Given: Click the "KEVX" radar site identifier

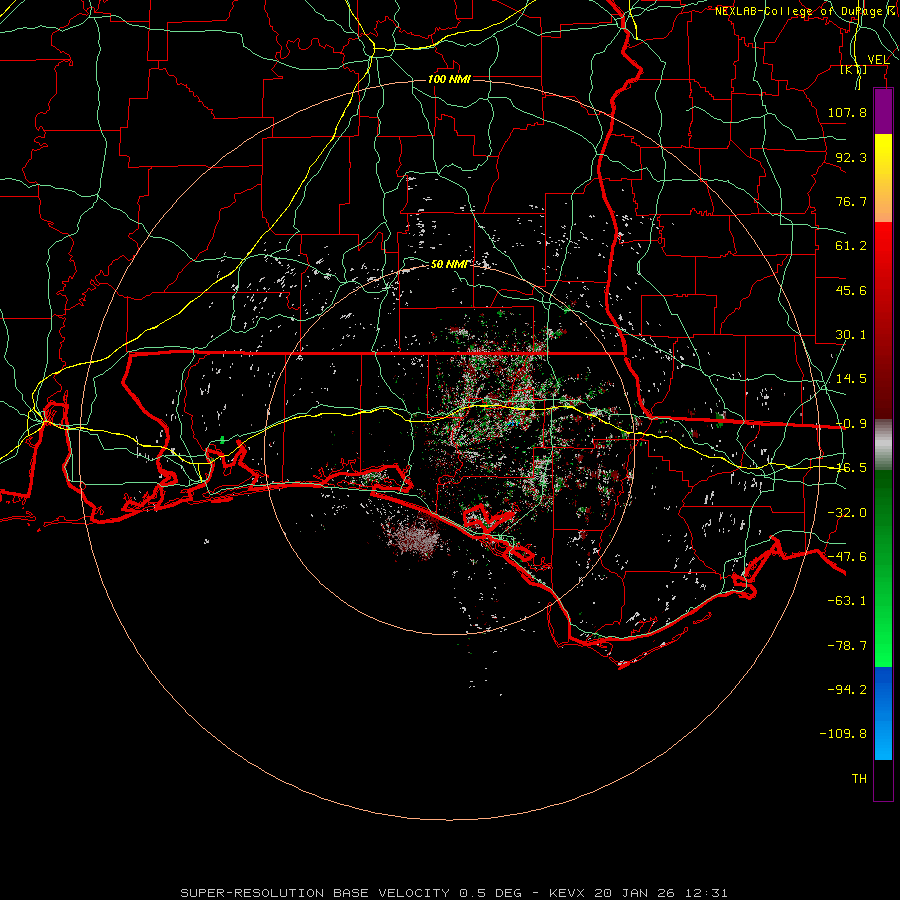Looking at the screenshot, I should point(567,893).
